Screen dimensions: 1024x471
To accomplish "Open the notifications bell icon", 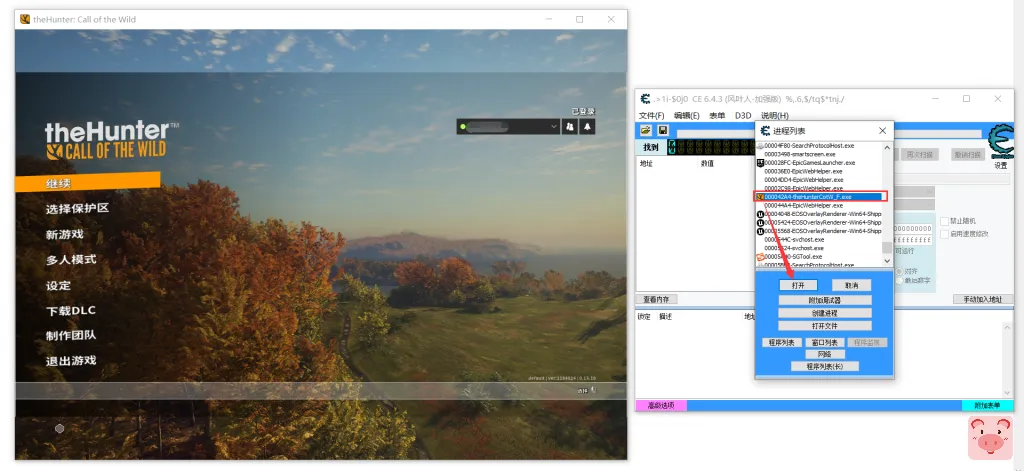I will coord(587,127).
